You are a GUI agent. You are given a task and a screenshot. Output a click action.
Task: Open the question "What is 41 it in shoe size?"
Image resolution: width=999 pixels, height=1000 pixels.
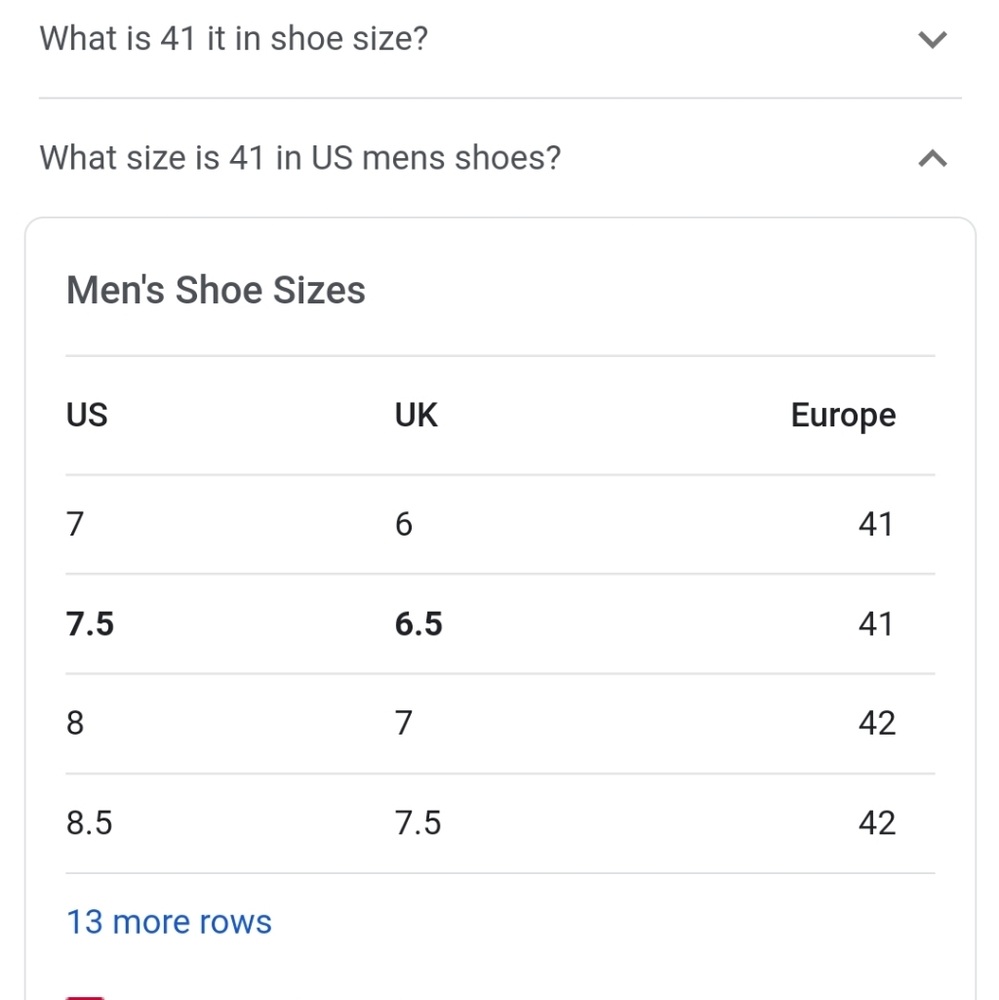[233, 38]
